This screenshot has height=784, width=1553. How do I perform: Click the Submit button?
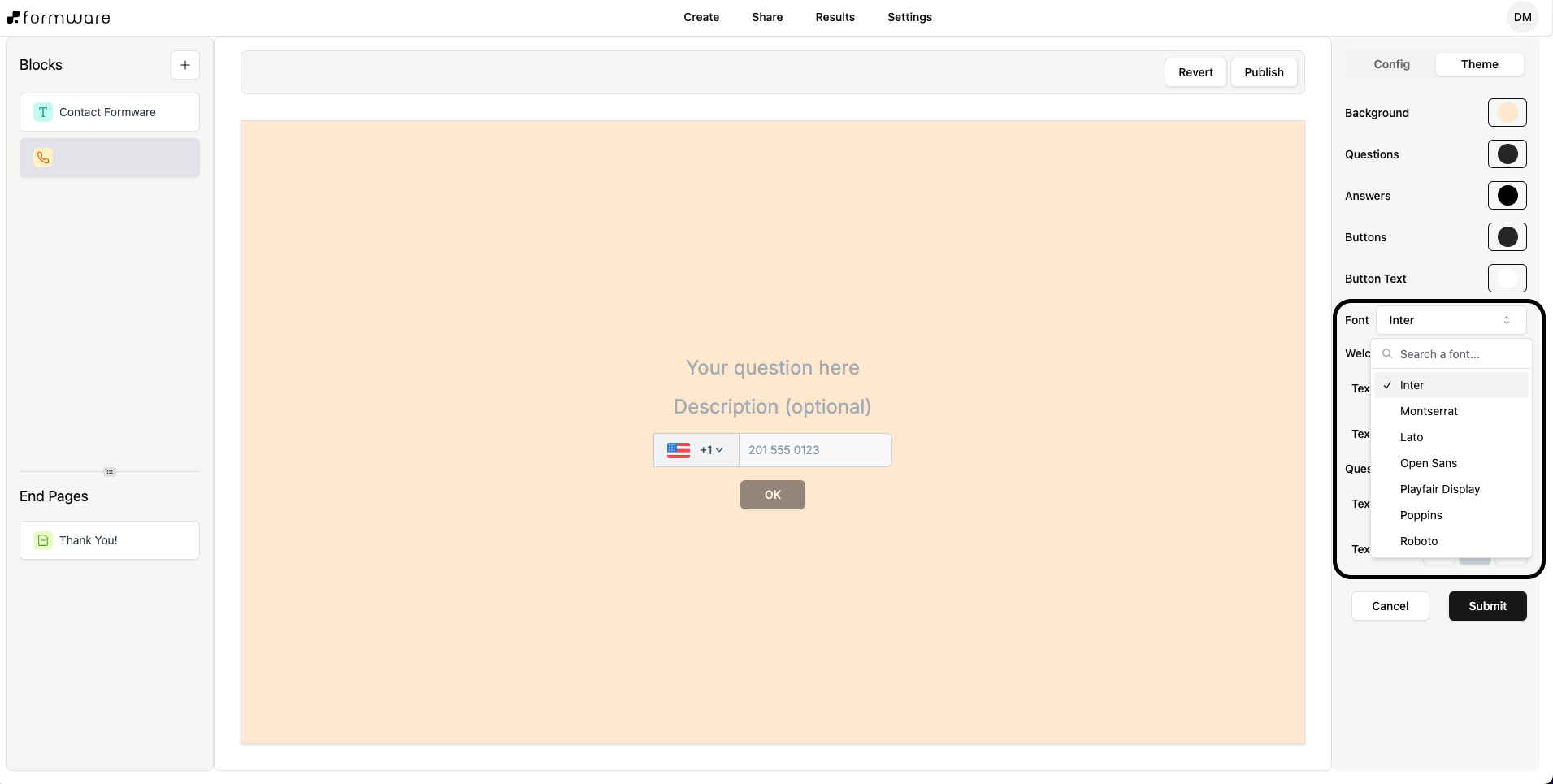(x=1487, y=606)
